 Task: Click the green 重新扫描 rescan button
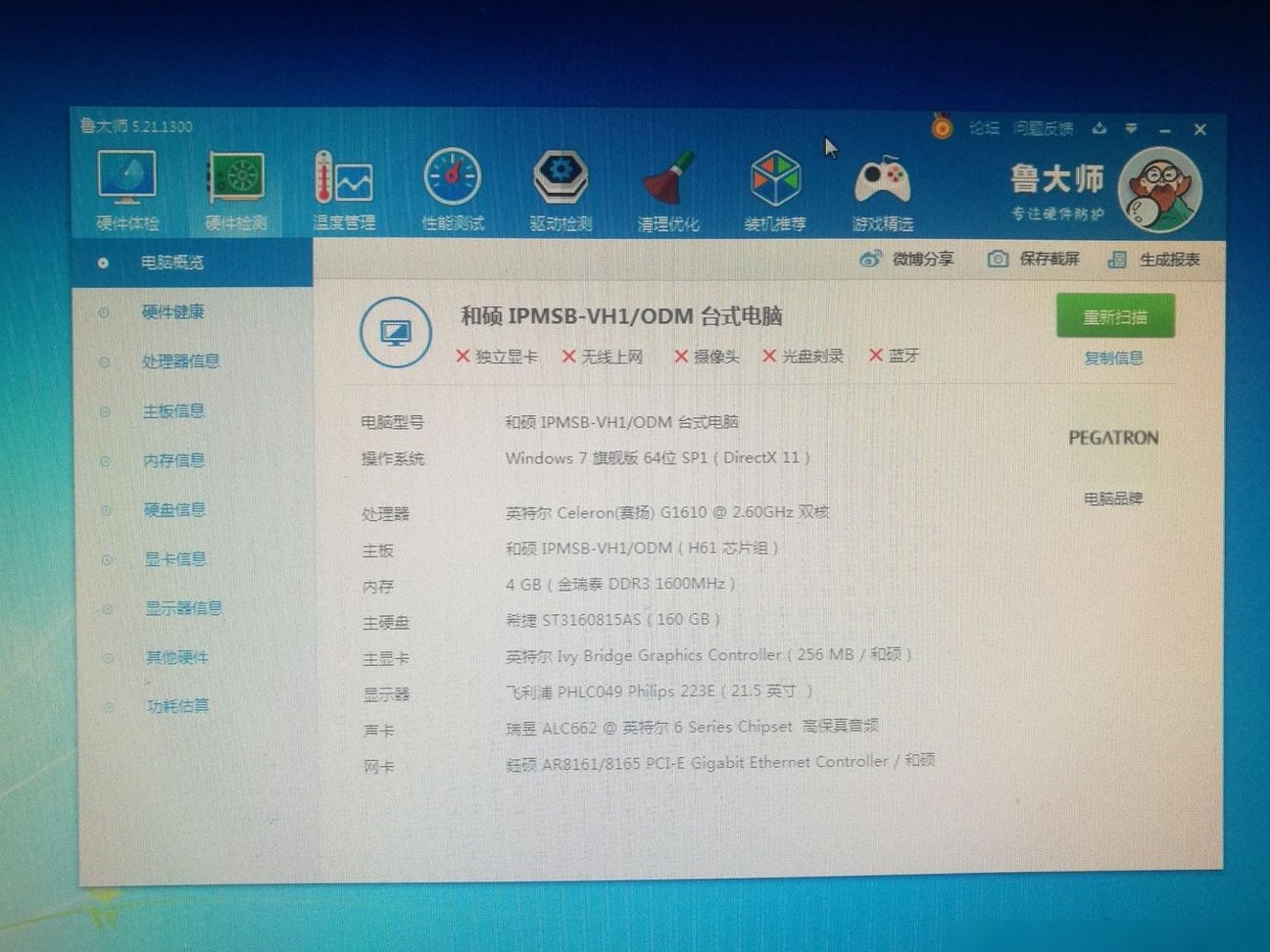[1115, 316]
